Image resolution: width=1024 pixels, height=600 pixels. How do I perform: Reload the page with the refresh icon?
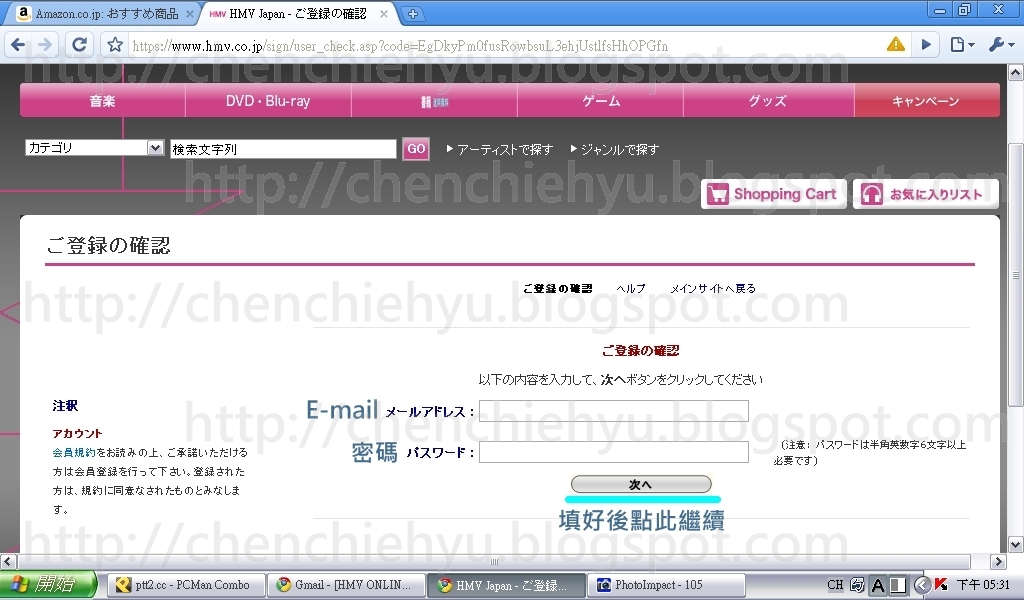[x=79, y=44]
